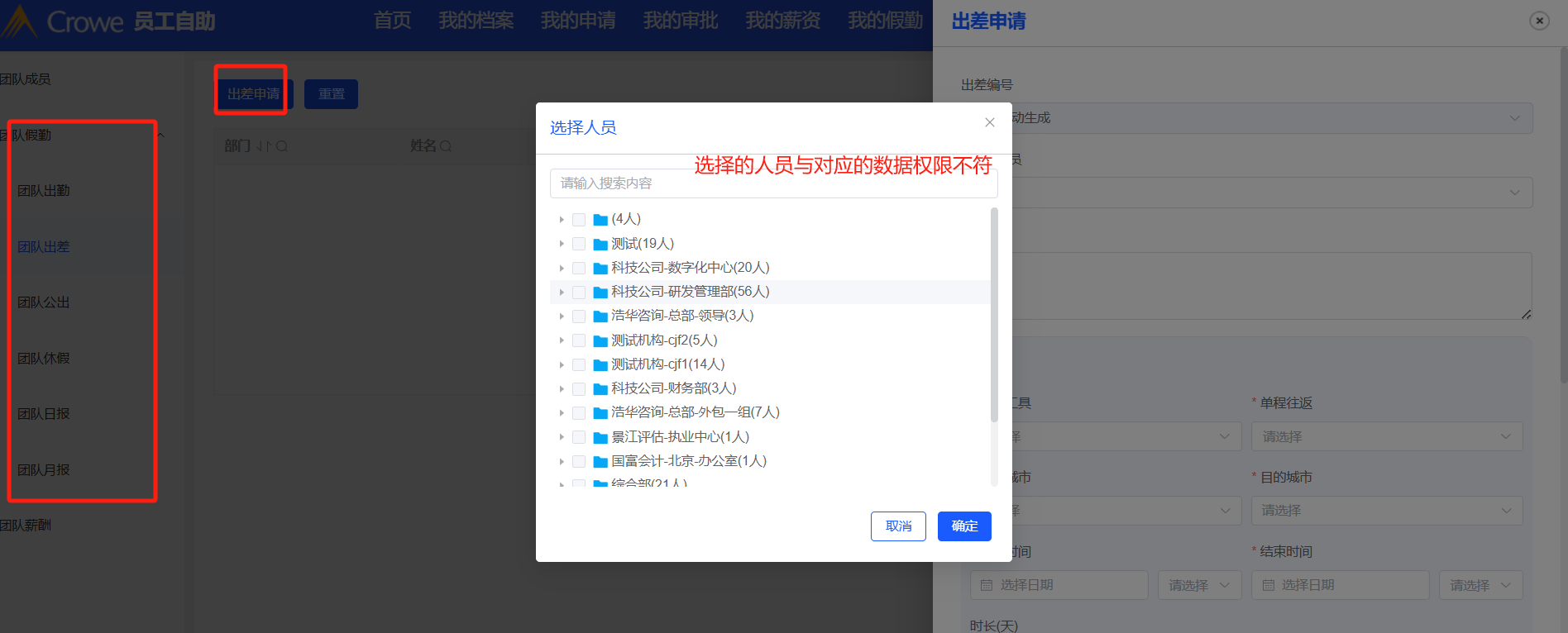
Task: Tick the checkbox for 科技公司-财务部(3人)
Action: (579, 389)
